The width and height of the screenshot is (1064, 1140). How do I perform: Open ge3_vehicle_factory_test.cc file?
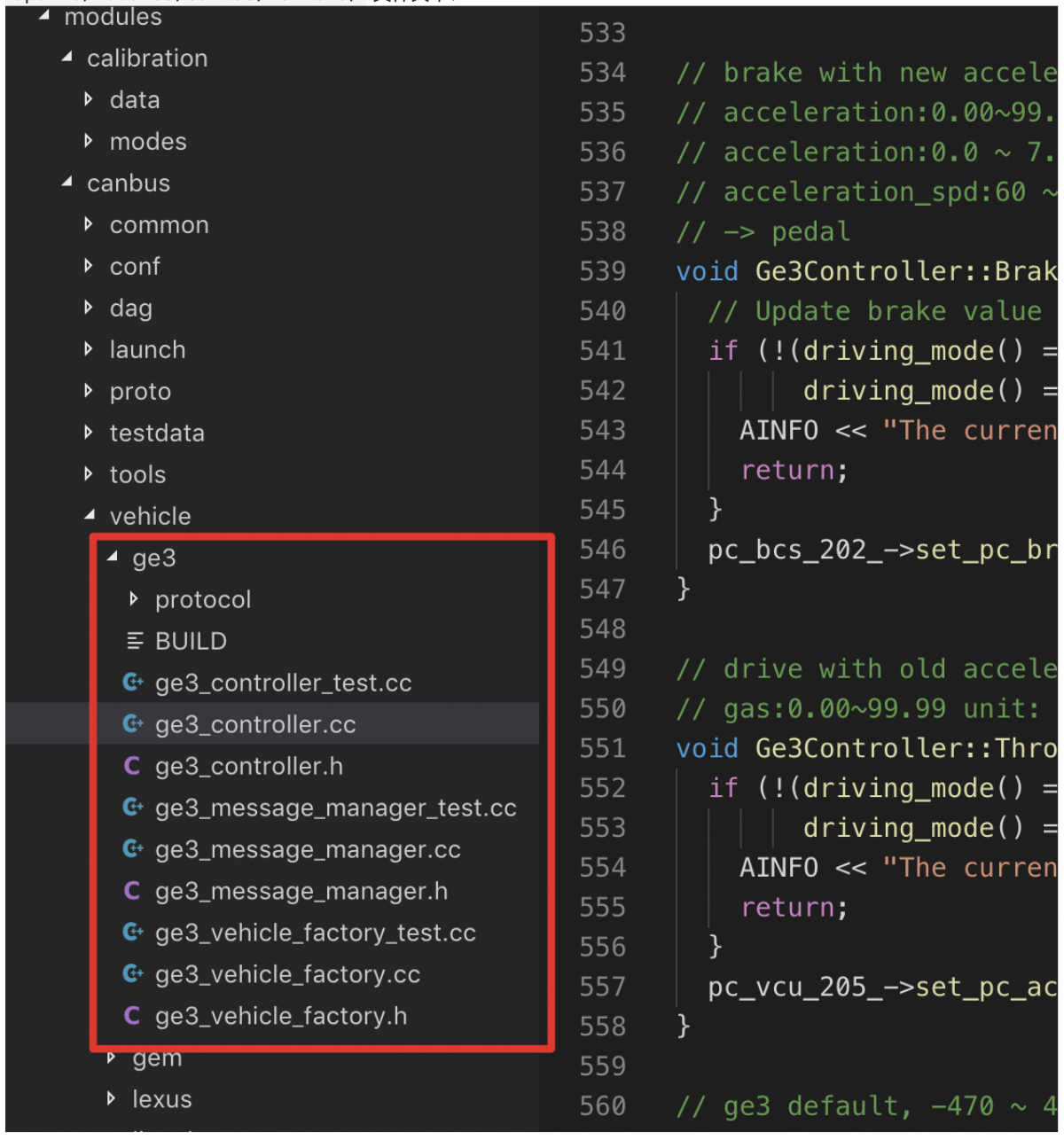pos(315,933)
